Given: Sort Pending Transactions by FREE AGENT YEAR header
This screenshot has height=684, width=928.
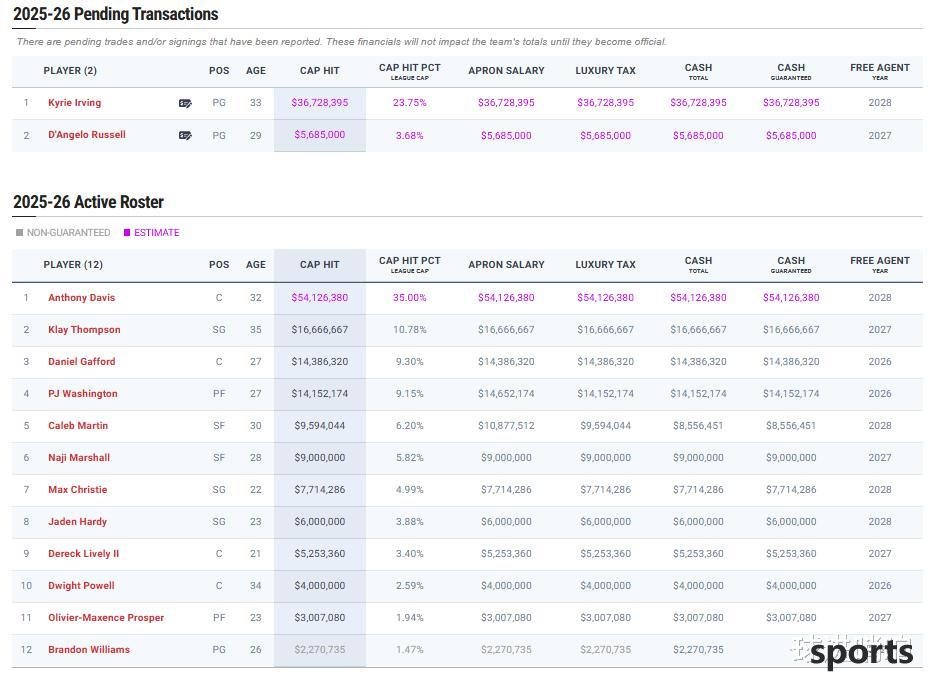Looking at the screenshot, I should tap(880, 72).
